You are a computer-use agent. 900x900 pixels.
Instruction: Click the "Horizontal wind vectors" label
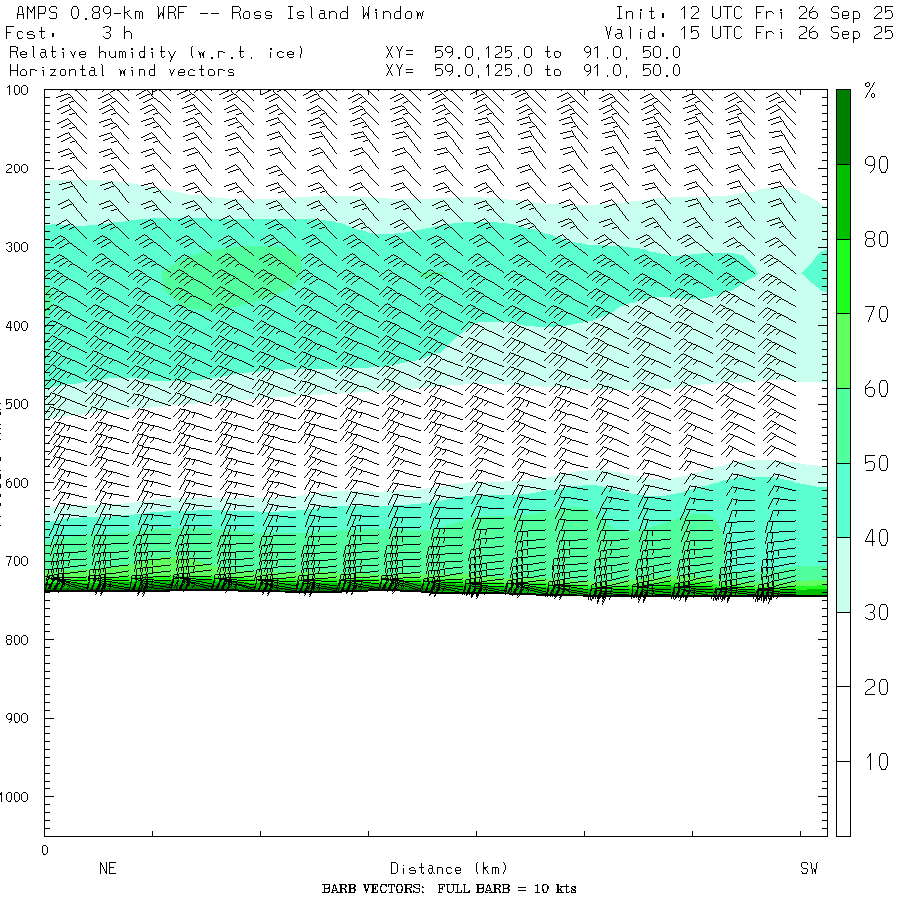click(x=122, y=71)
